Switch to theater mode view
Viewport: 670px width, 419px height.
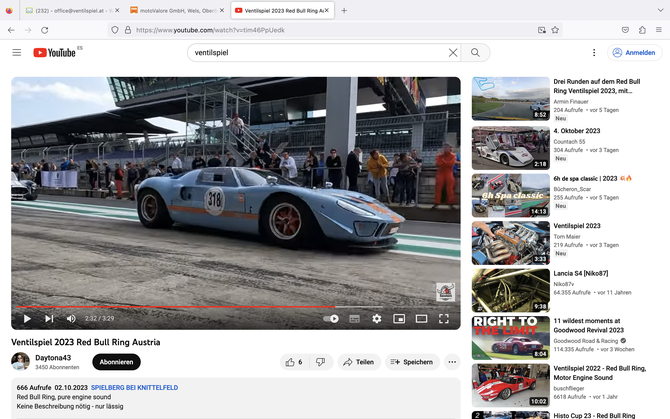tap(421, 319)
